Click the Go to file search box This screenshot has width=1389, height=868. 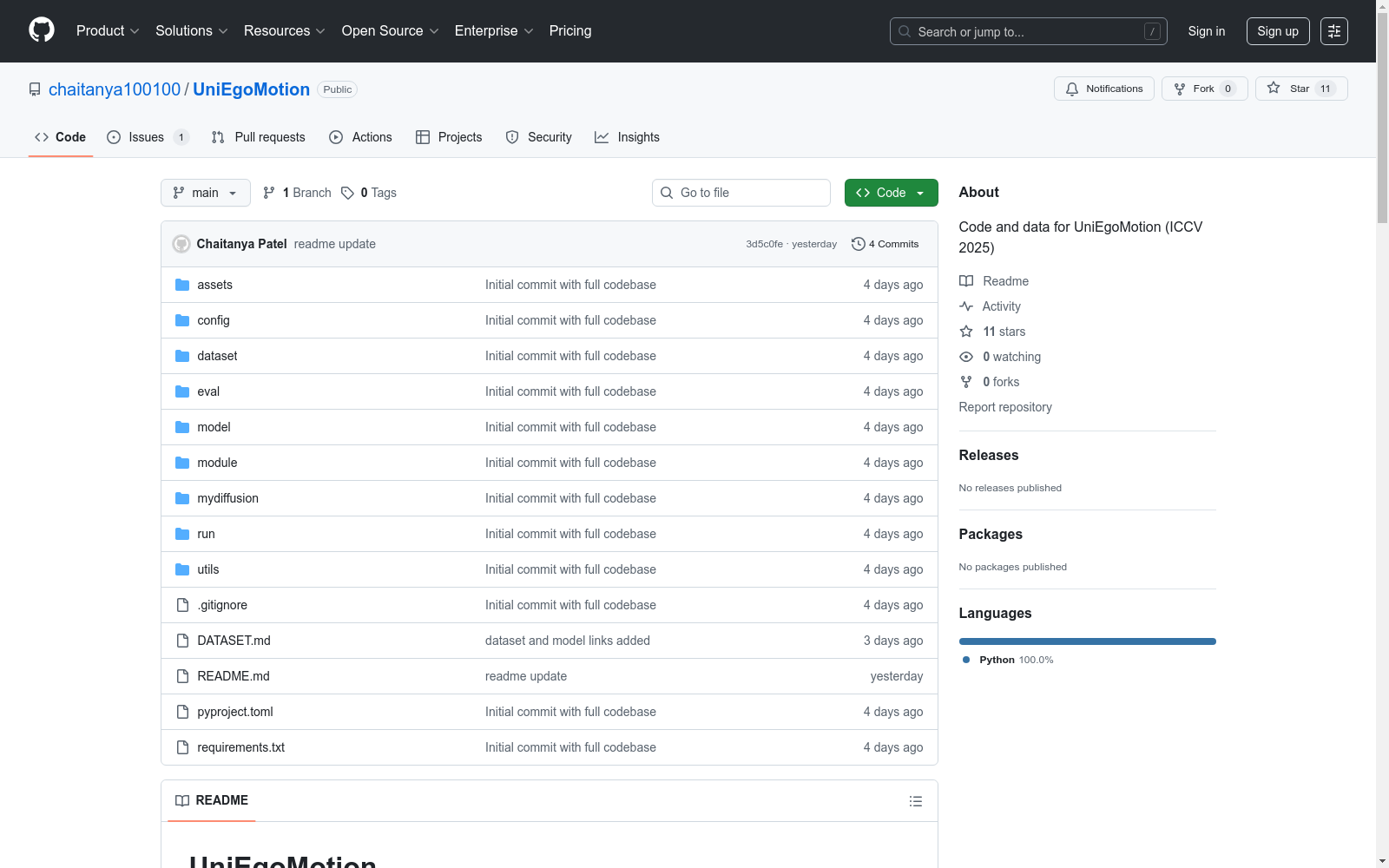[741, 193]
